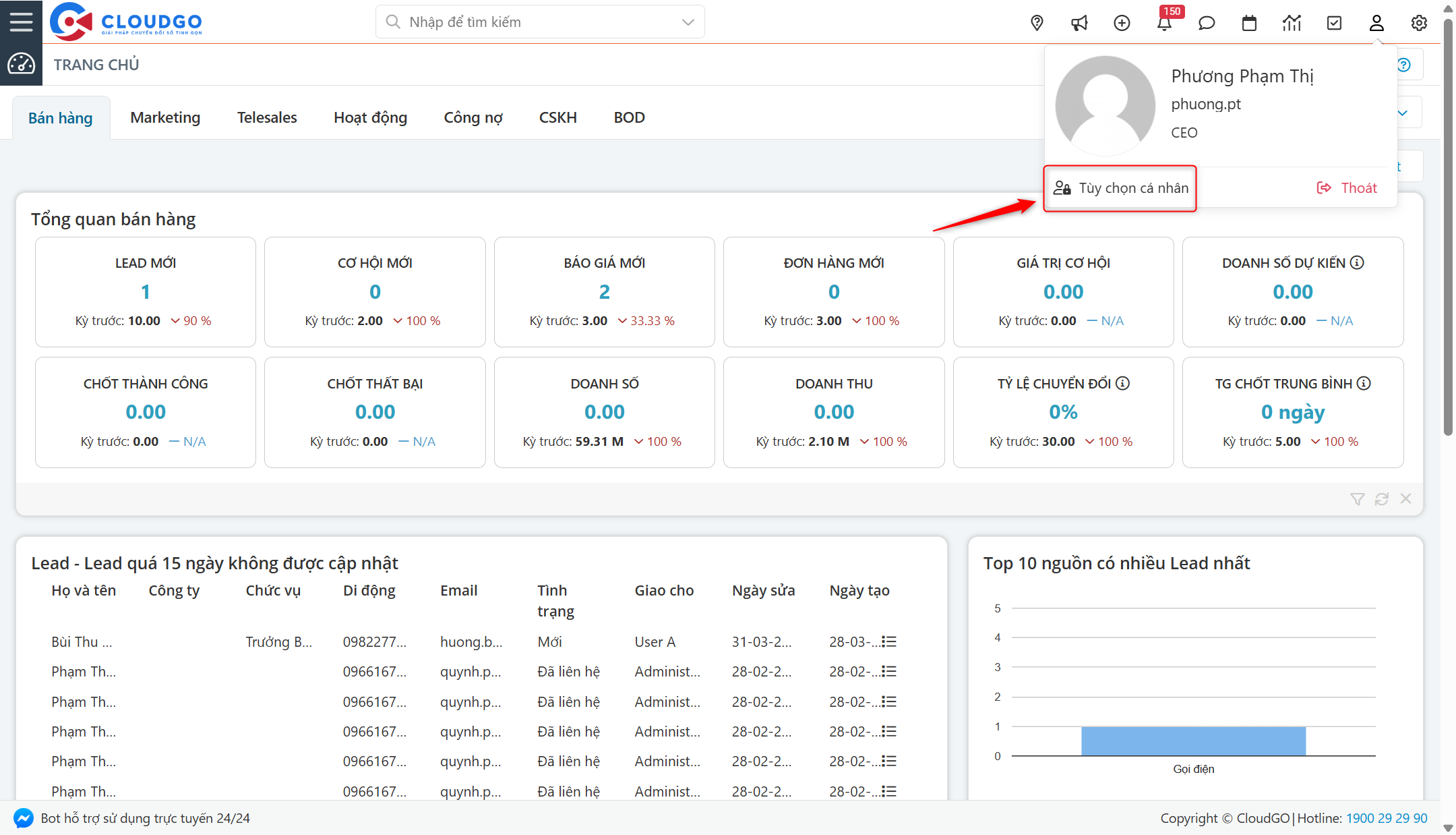Open the megaphone announcements icon

click(1079, 23)
